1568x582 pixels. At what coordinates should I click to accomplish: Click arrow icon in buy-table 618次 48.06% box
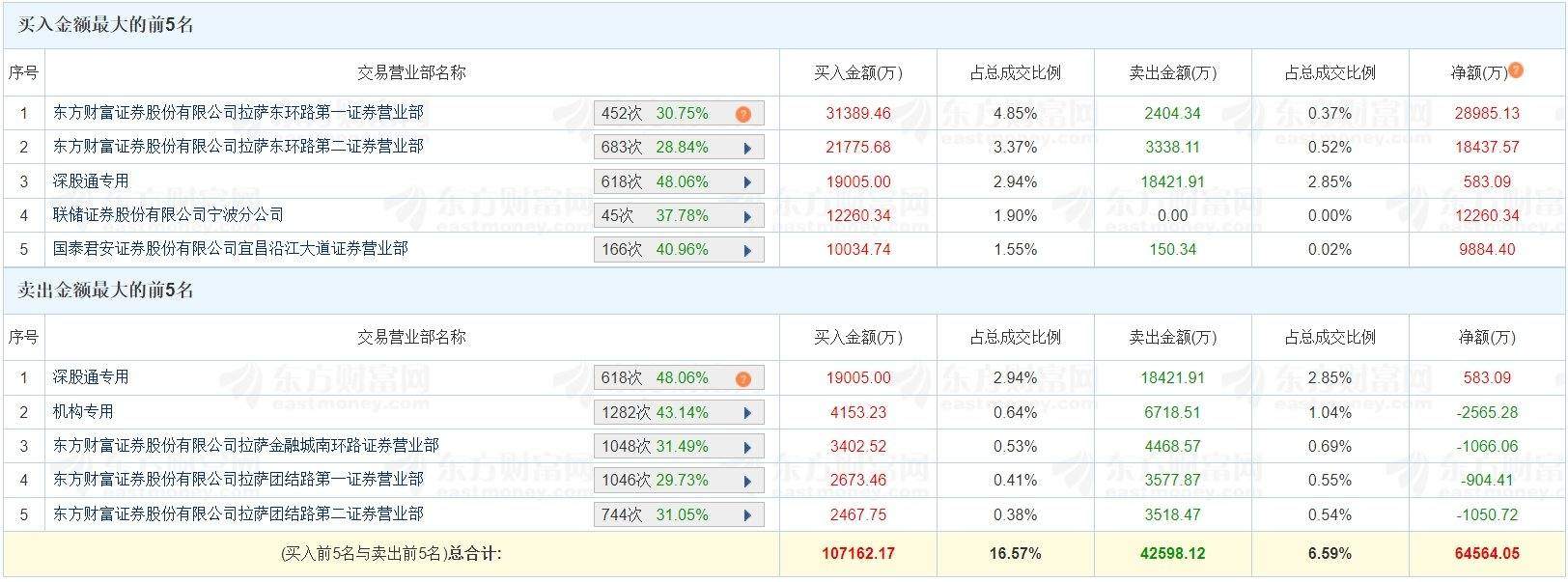point(747,182)
